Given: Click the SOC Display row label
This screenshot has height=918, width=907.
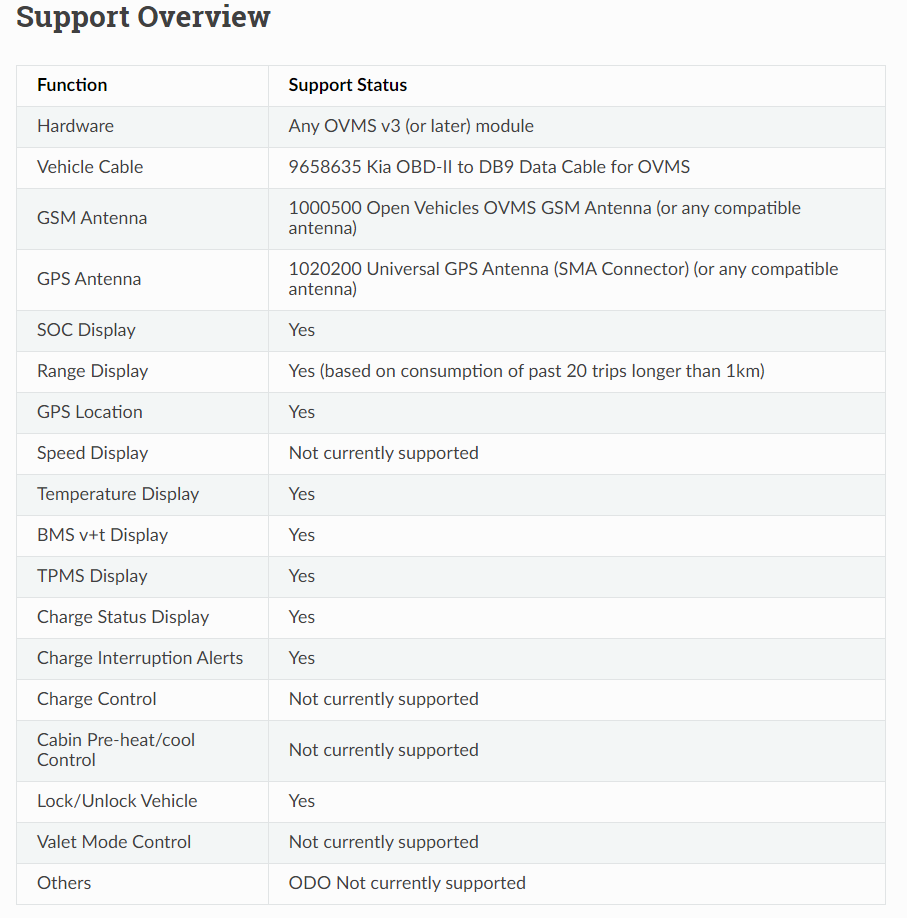Looking at the screenshot, I should pos(87,330).
